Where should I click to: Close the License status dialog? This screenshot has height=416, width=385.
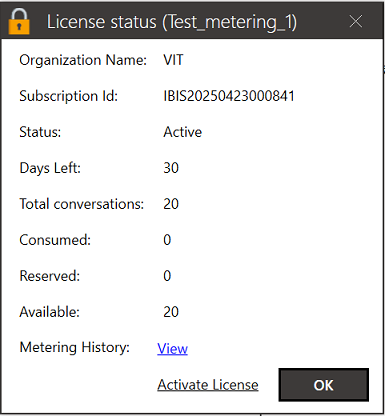356,22
